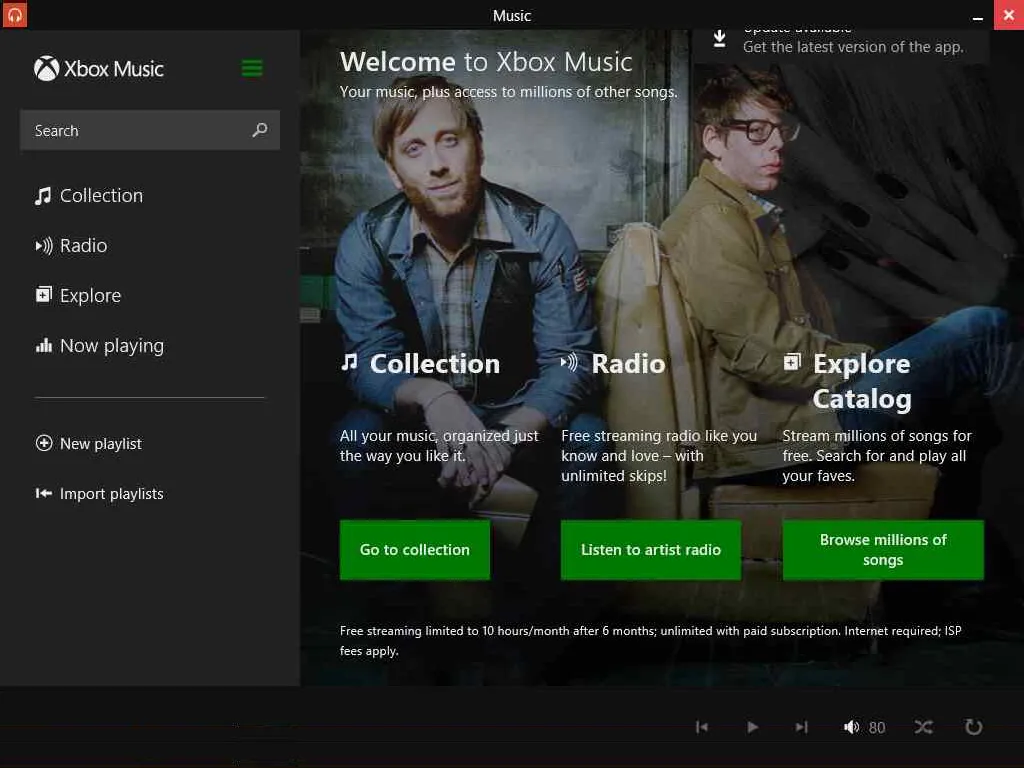Click Listen to artist radio button

(651, 550)
